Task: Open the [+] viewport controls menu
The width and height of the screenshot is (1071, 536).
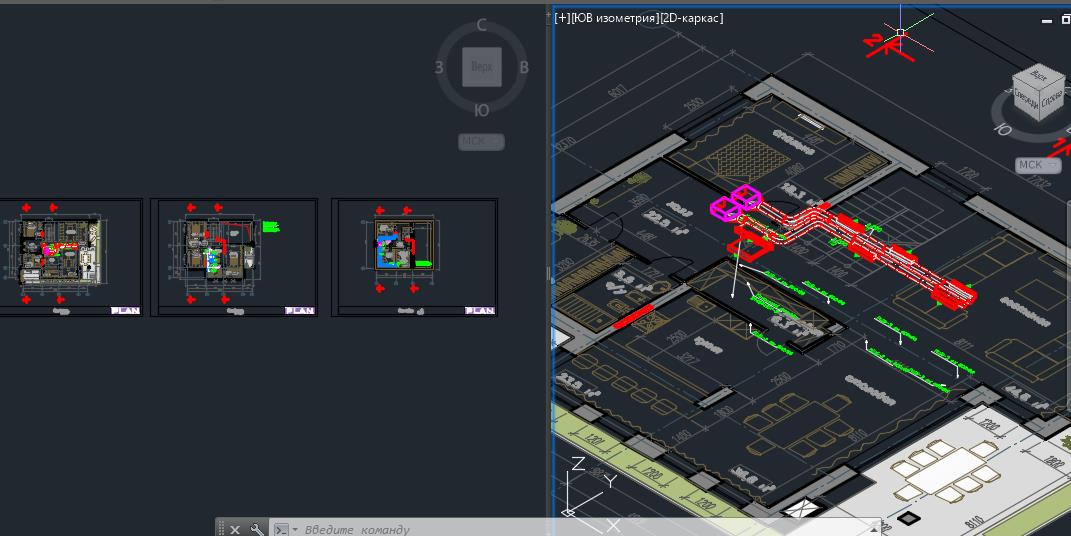Action: pyautogui.click(x=561, y=18)
